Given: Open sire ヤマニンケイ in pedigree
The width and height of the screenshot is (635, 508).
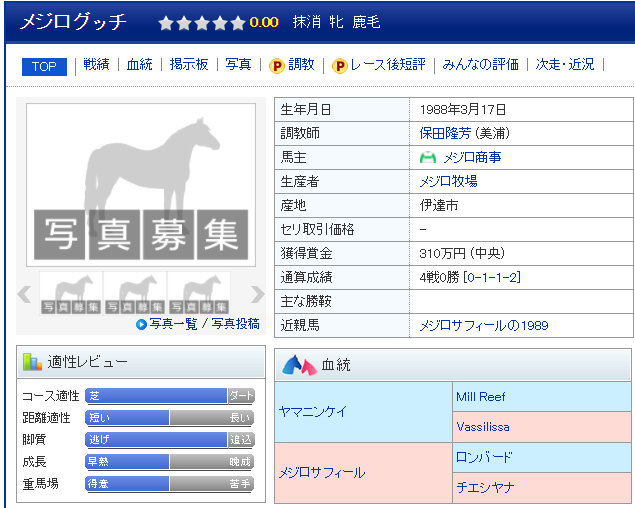Looking at the screenshot, I should click(313, 412).
